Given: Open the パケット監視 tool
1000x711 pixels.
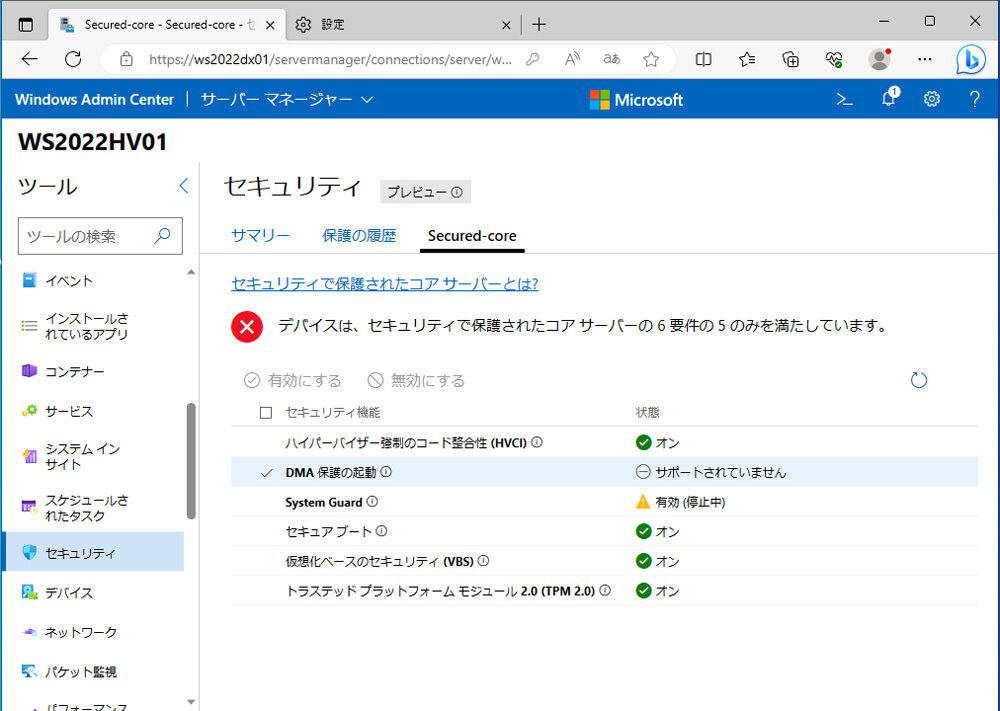Looking at the screenshot, I should (x=94, y=671).
